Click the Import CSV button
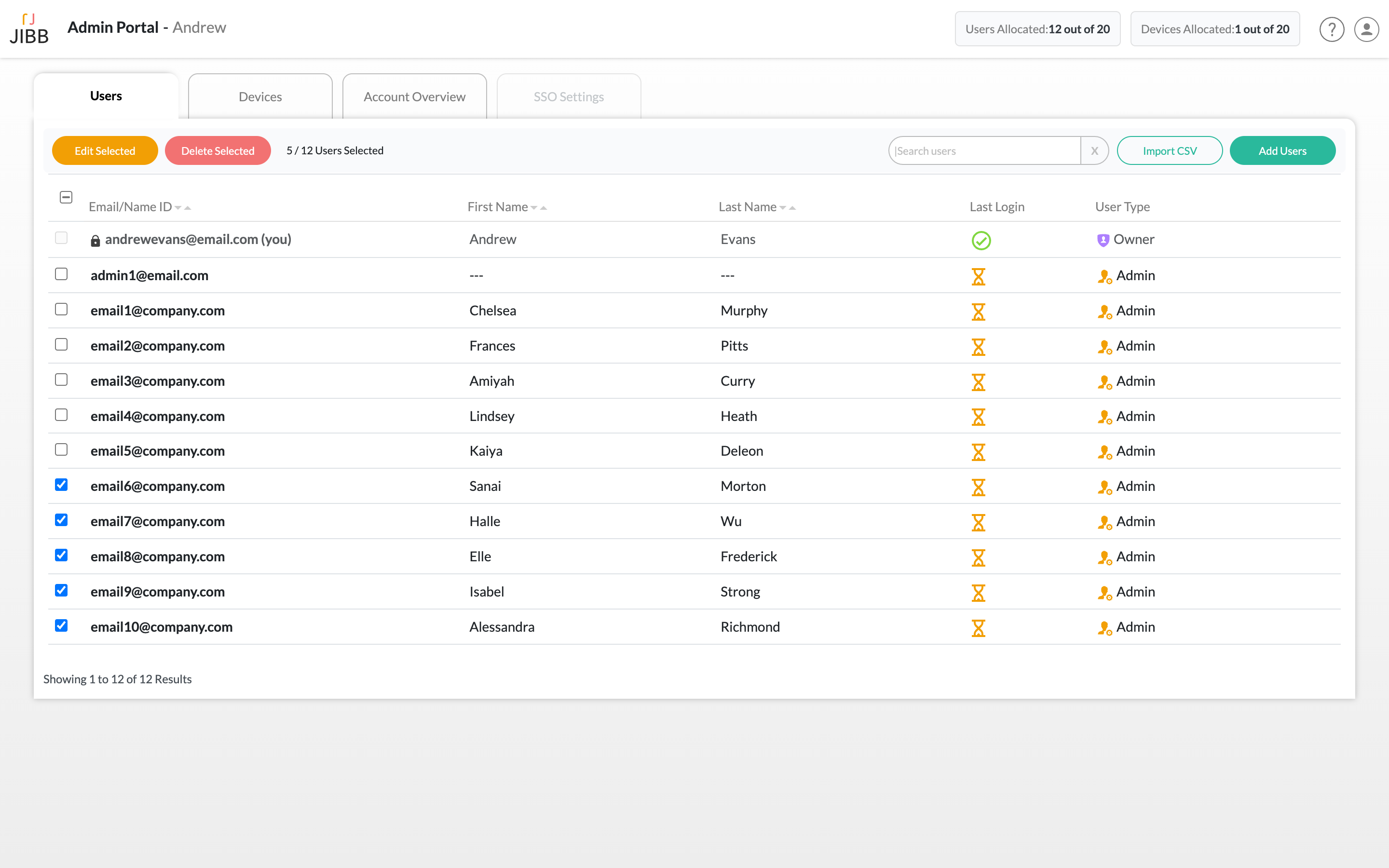 (1170, 150)
